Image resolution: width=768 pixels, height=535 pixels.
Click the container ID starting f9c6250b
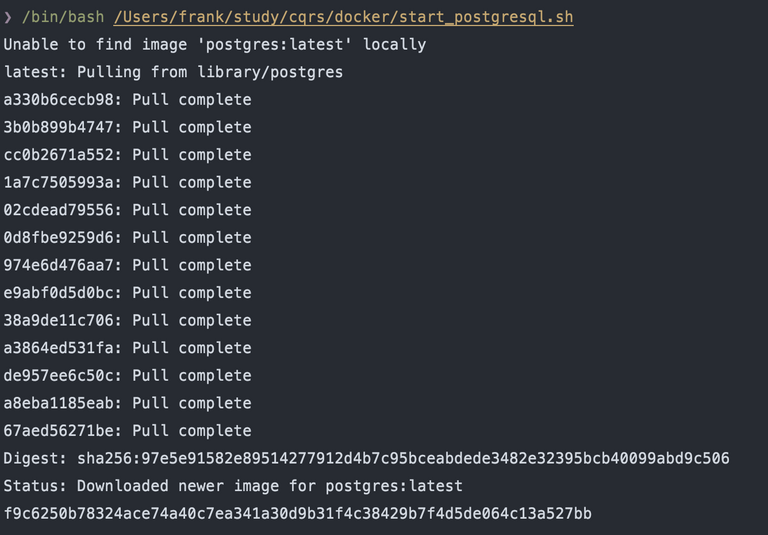tap(298, 513)
